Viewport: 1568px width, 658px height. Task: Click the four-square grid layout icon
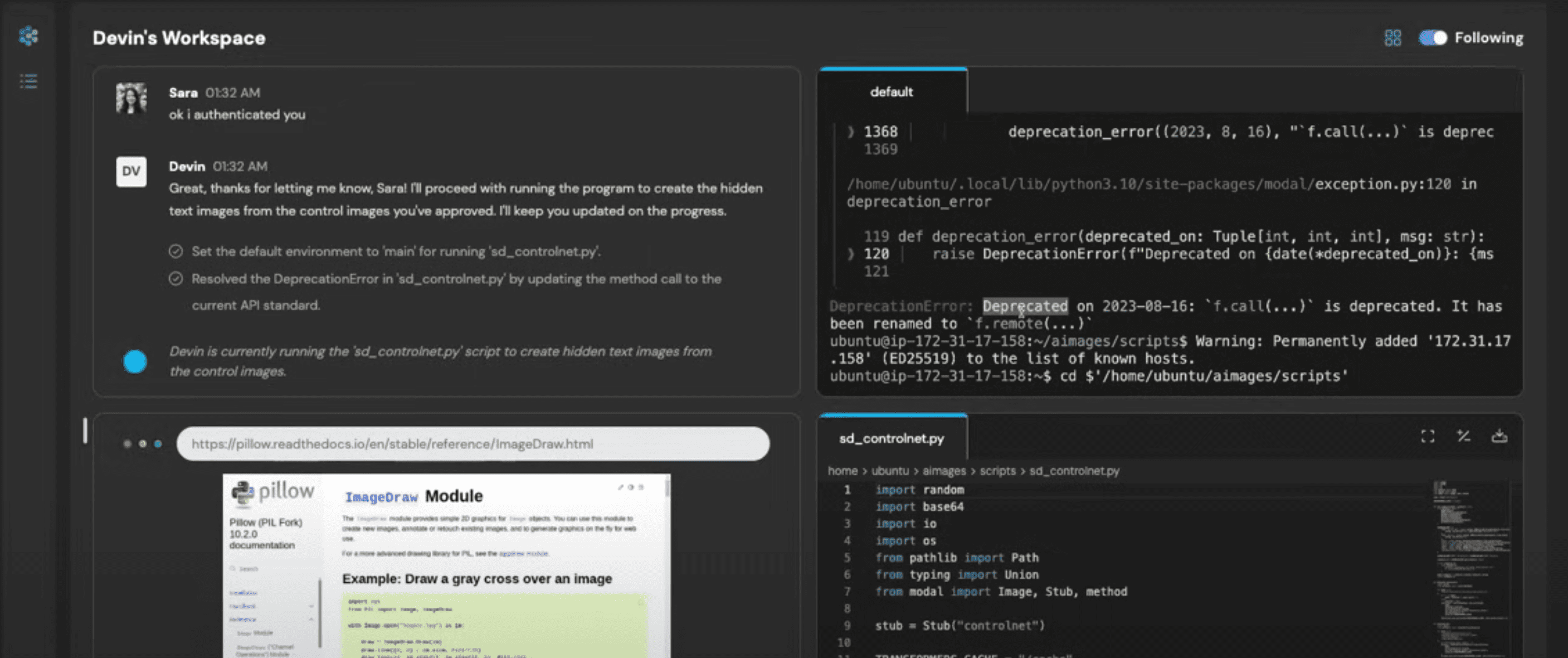pyautogui.click(x=1392, y=38)
